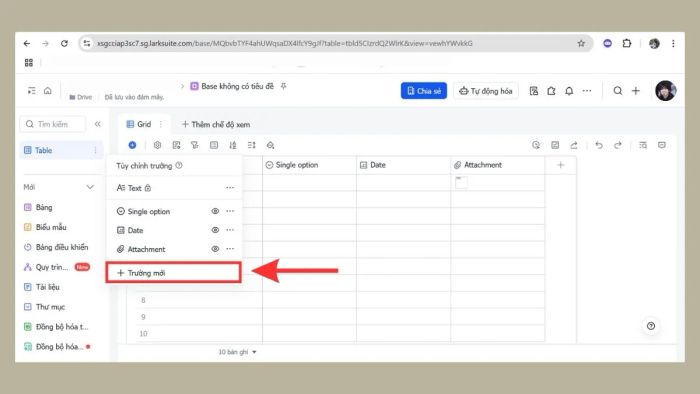Click the search magnifier in the header
The height and width of the screenshot is (394, 700).
[x=617, y=91]
